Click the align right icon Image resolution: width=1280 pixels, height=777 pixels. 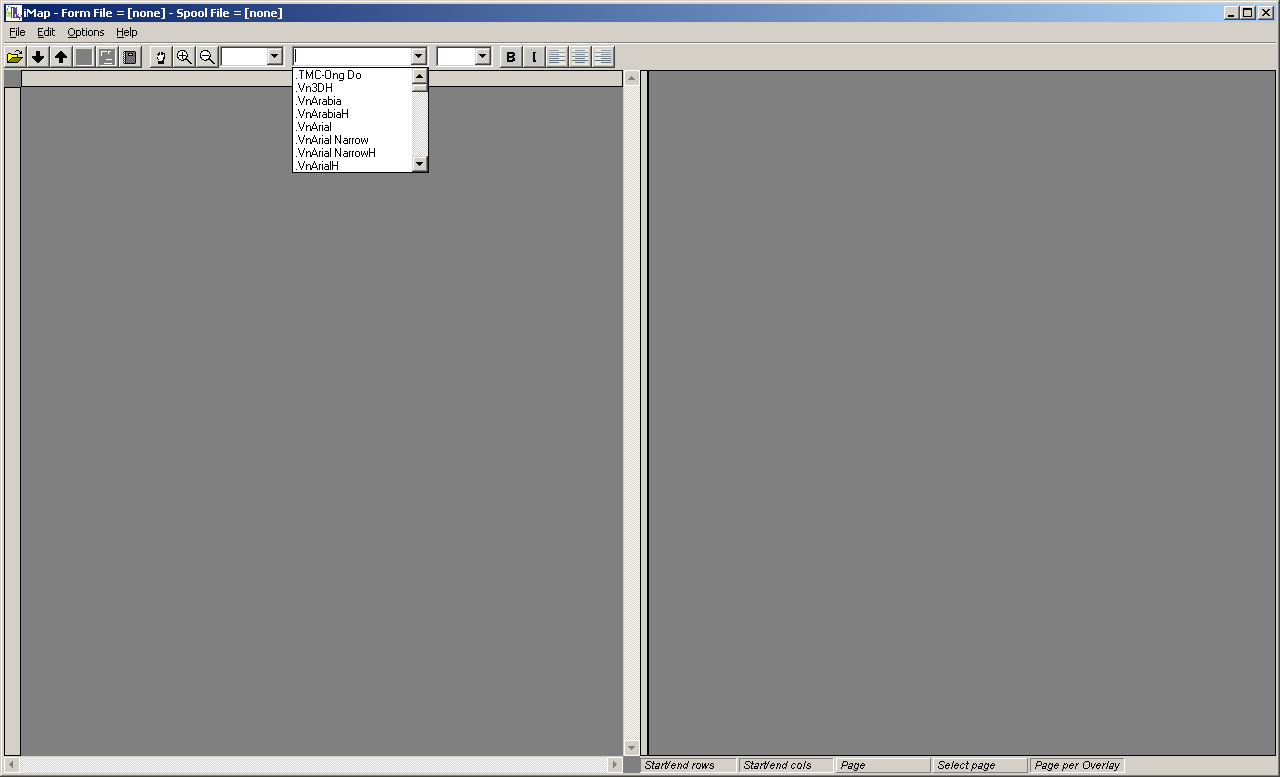tap(603, 57)
